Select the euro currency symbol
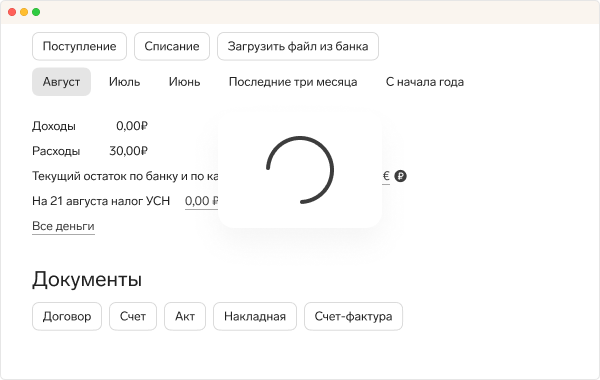Viewport: 600px width, 380px height. pyautogui.click(x=386, y=176)
